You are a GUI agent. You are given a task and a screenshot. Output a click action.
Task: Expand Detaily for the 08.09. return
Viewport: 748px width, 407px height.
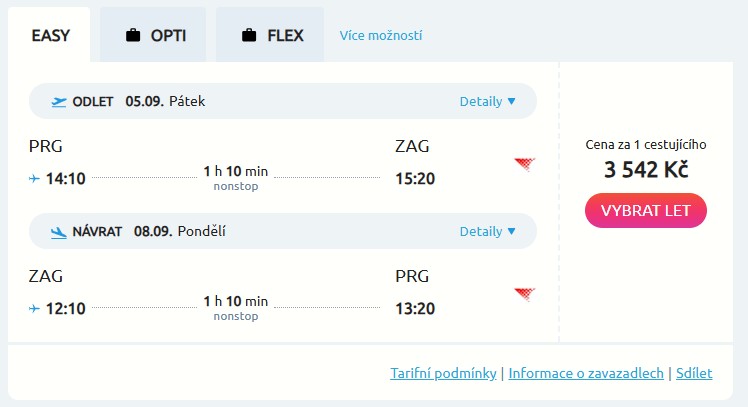pyautogui.click(x=487, y=232)
